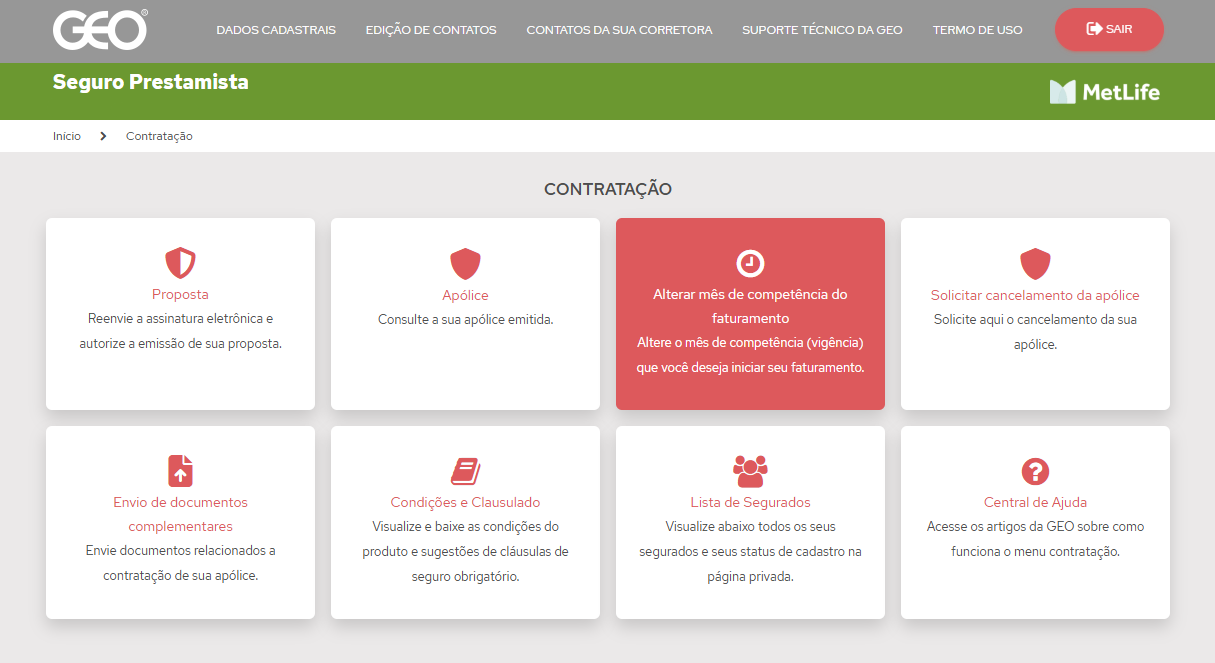Open Condições e Clausulado link
This screenshot has width=1215, height=663.
pos(465,502)
